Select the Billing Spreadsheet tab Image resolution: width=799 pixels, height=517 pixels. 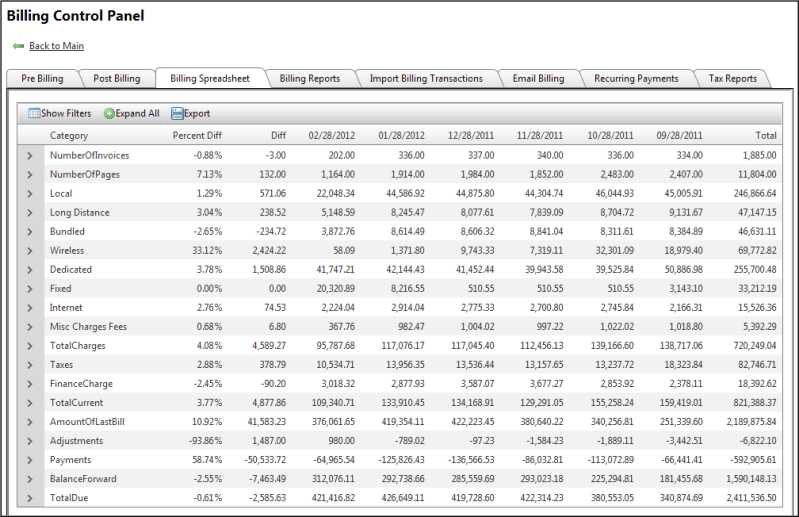[x=210, y=78]
